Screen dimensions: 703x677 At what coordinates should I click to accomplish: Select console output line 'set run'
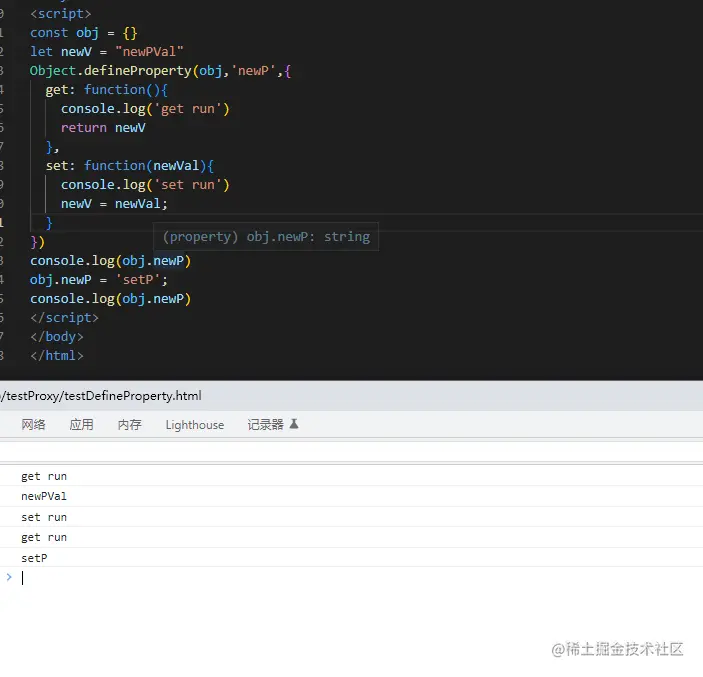(x=44, y=517)
